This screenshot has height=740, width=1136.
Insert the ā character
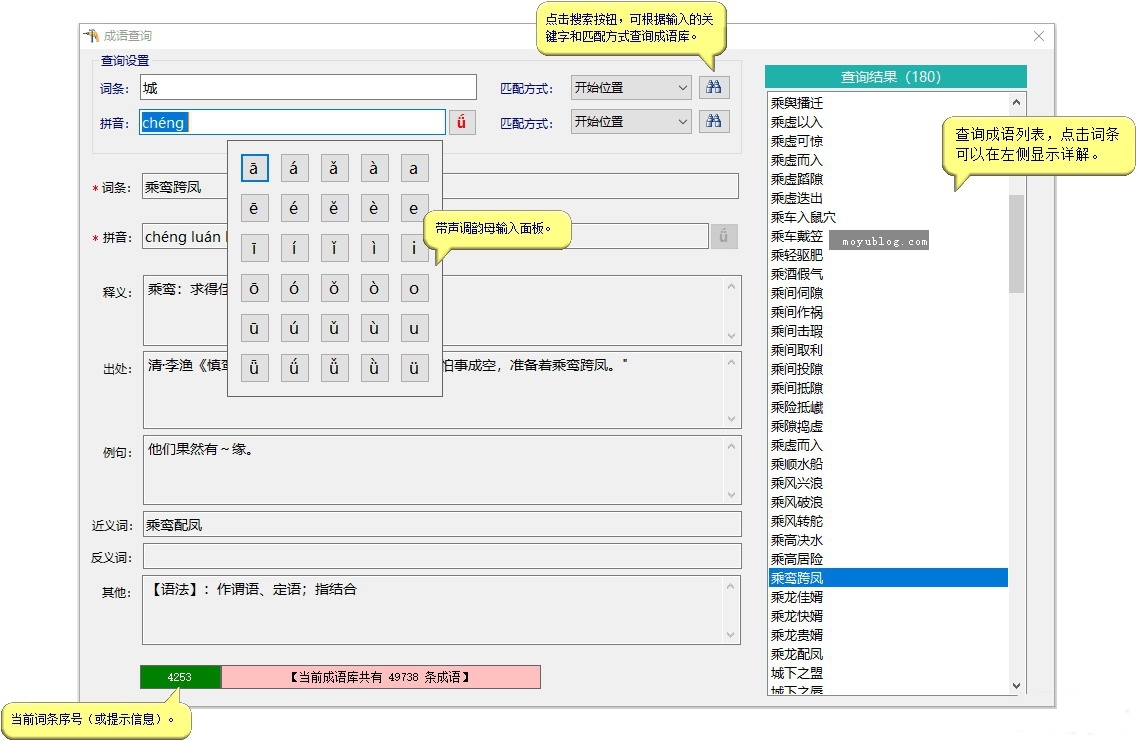(254, 168)
